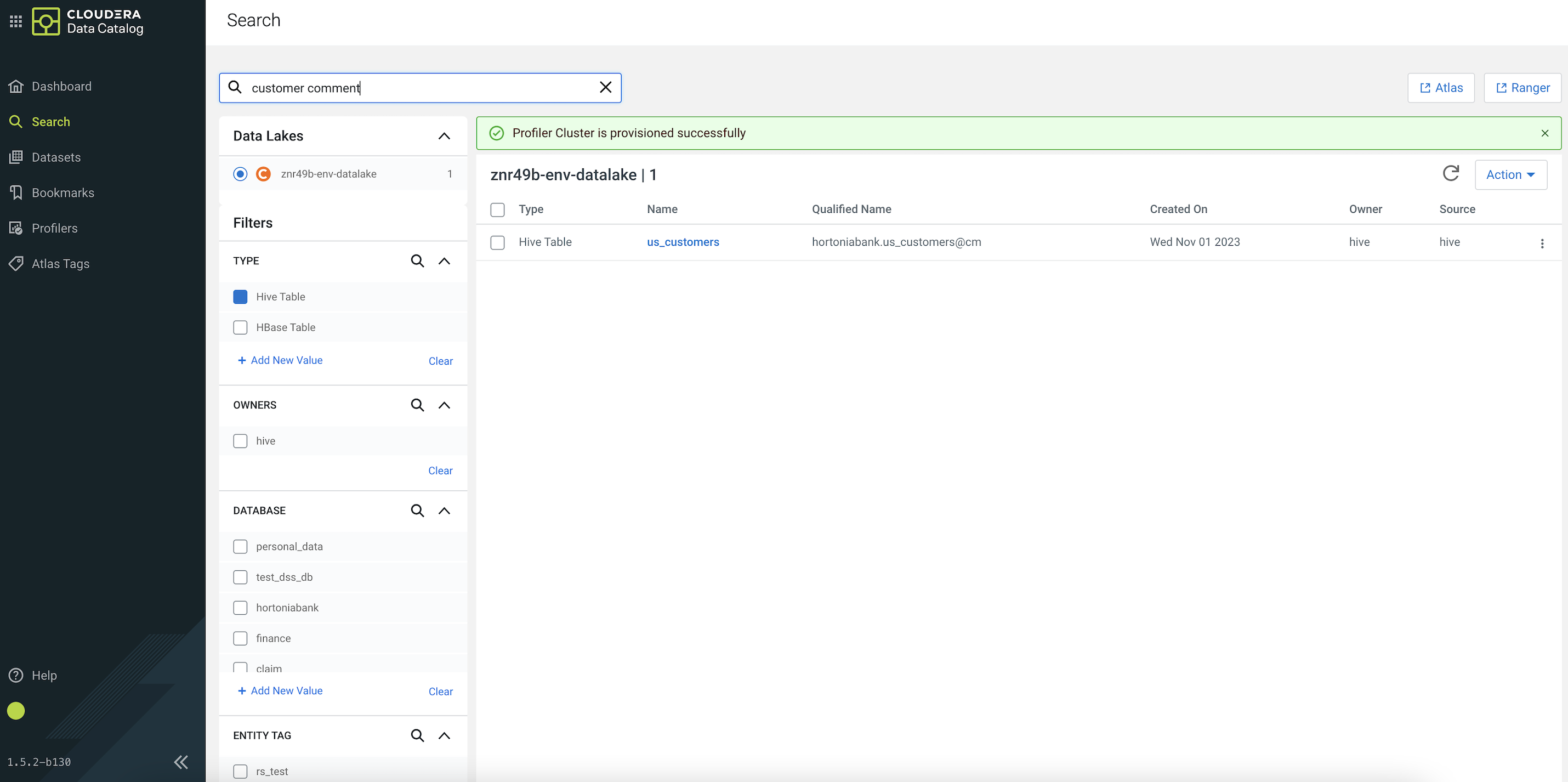Click the refresh results icon
Screen dimensions: 1568x782
click(x=1451, y=174)
